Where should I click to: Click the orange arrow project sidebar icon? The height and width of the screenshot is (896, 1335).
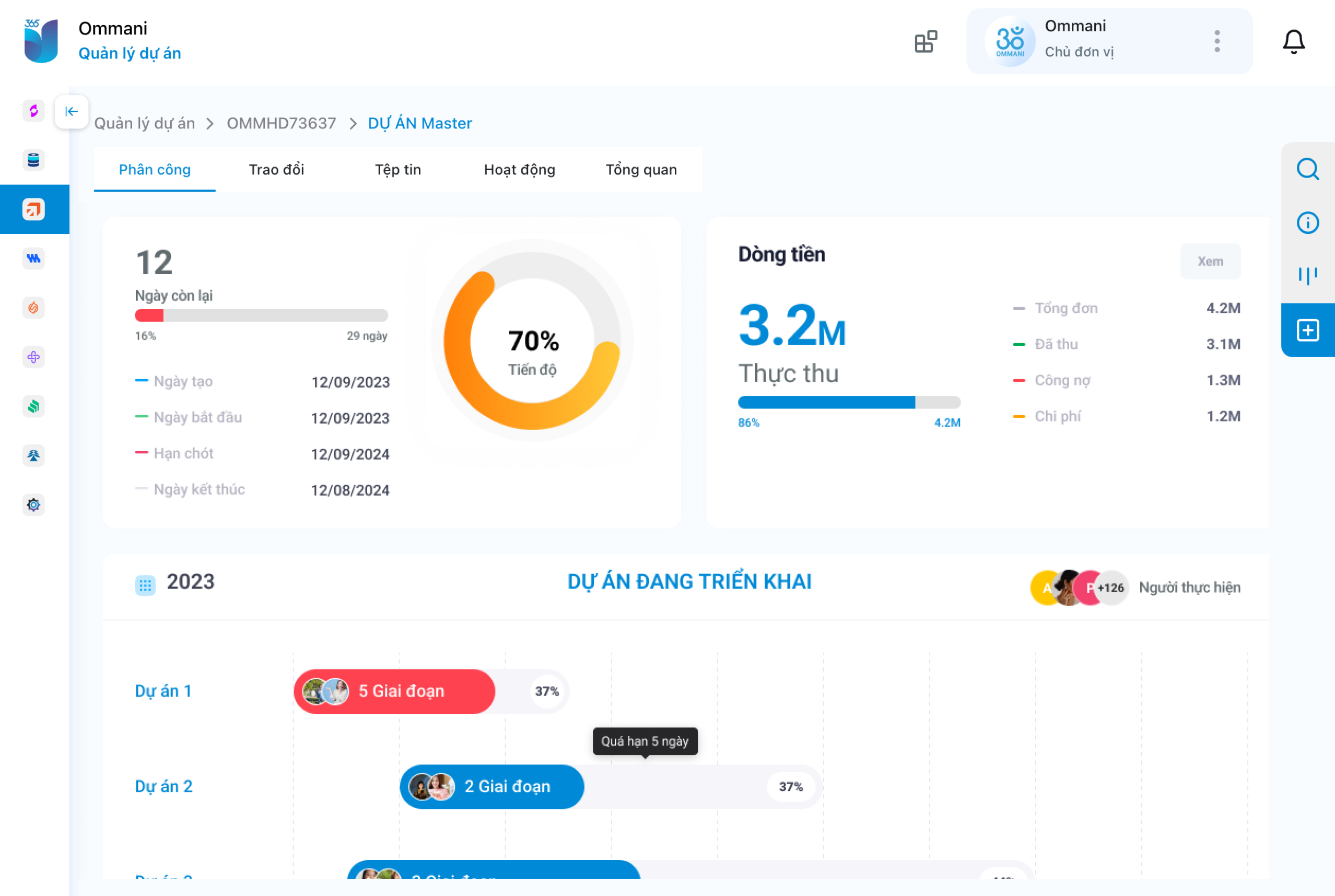(x=34, y=209)
